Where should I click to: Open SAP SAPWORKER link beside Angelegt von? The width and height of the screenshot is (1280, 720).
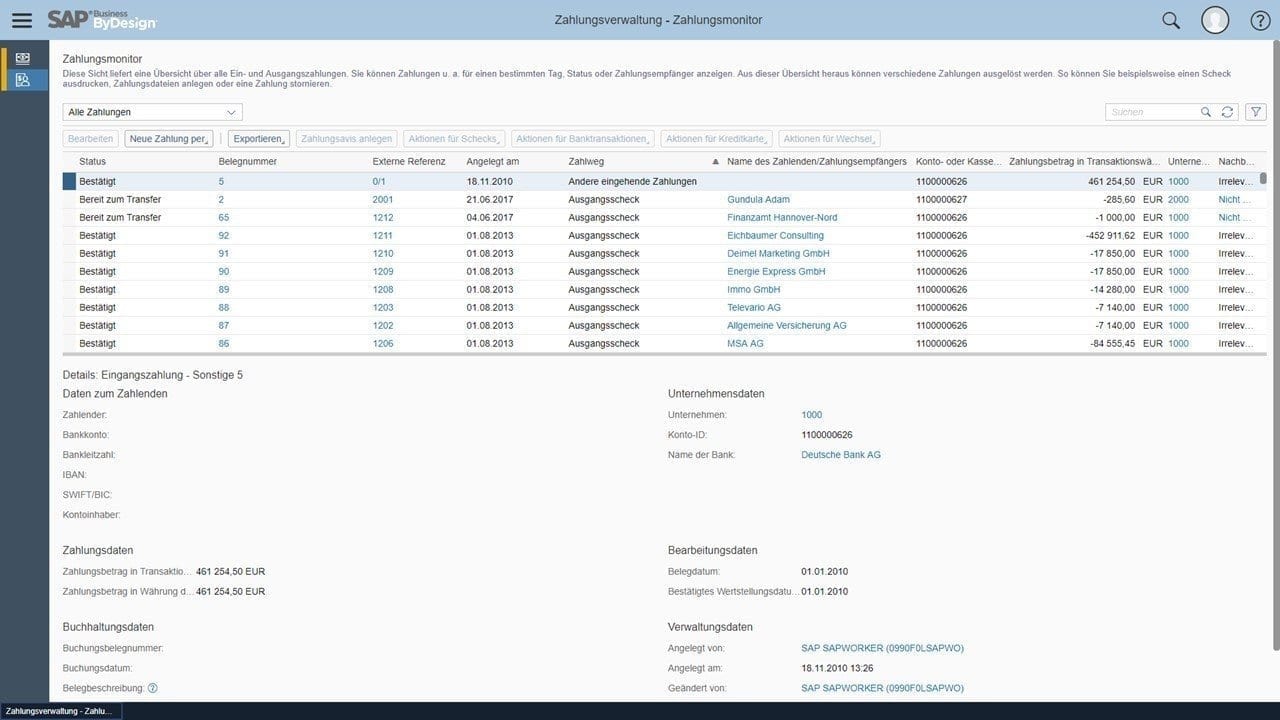(x=882, y=648)
